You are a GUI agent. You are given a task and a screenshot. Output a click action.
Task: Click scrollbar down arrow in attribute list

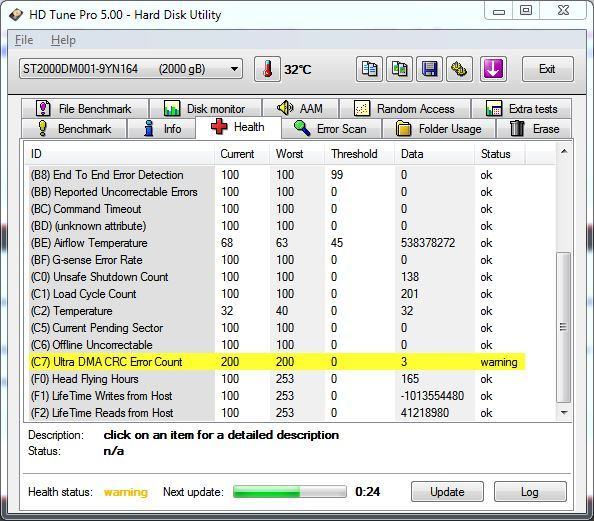[x=564, y=412]
